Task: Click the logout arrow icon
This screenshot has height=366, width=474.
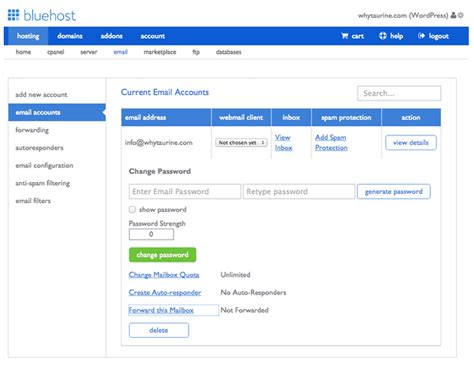Action: [421, 36]
